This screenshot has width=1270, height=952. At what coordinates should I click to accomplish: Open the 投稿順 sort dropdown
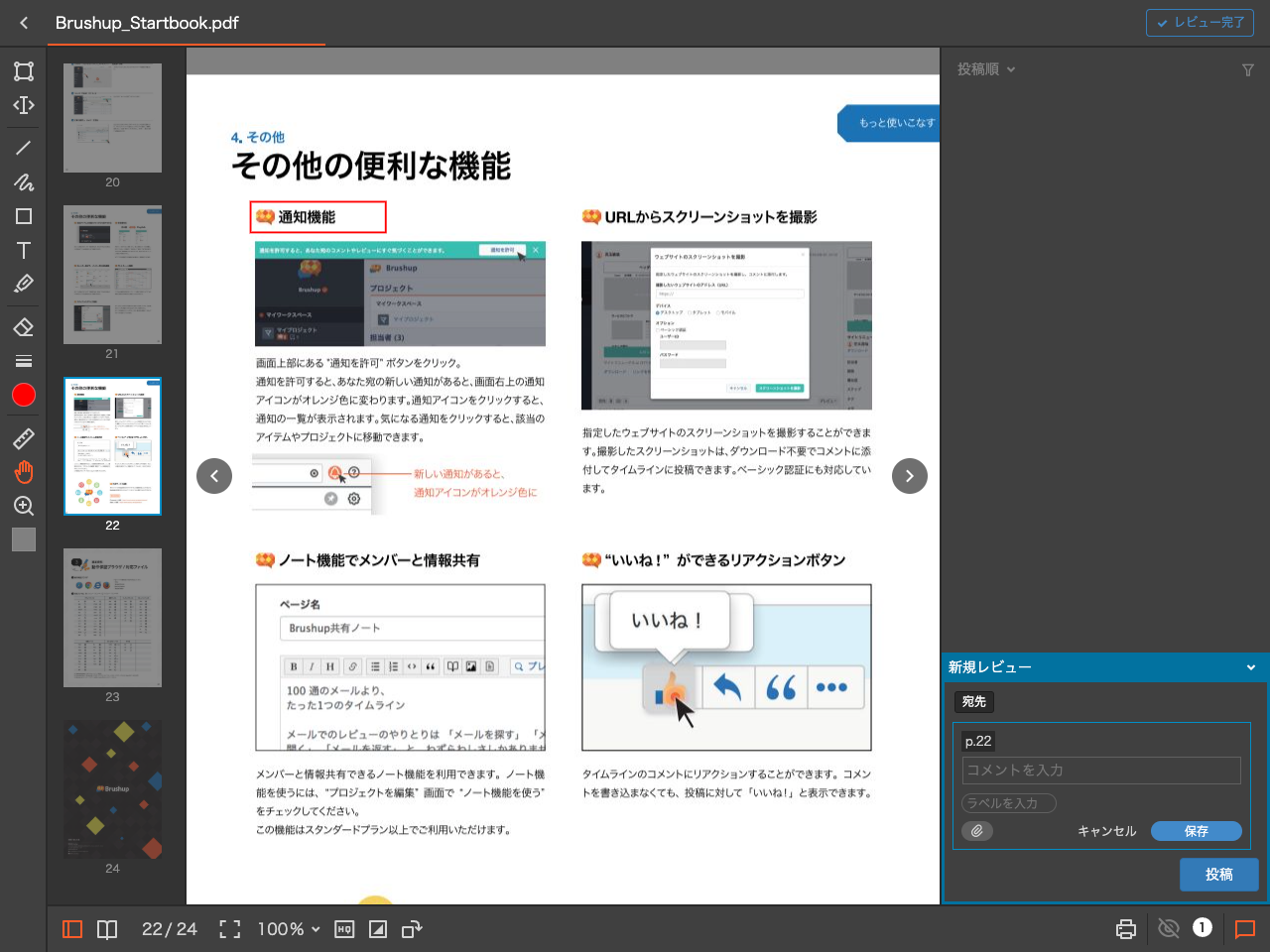click(x=986, y=69)
